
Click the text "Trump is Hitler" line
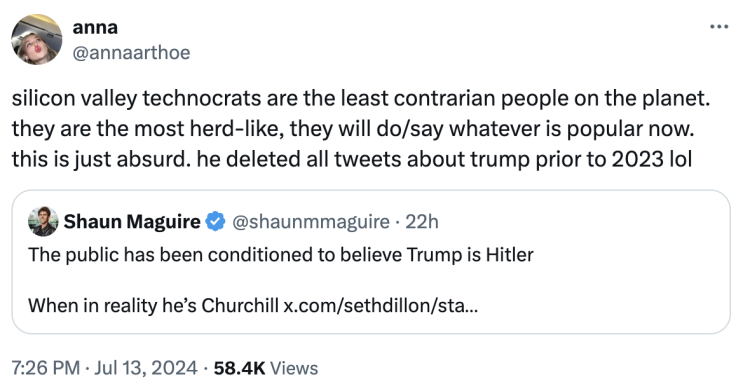tap(281, 255)
